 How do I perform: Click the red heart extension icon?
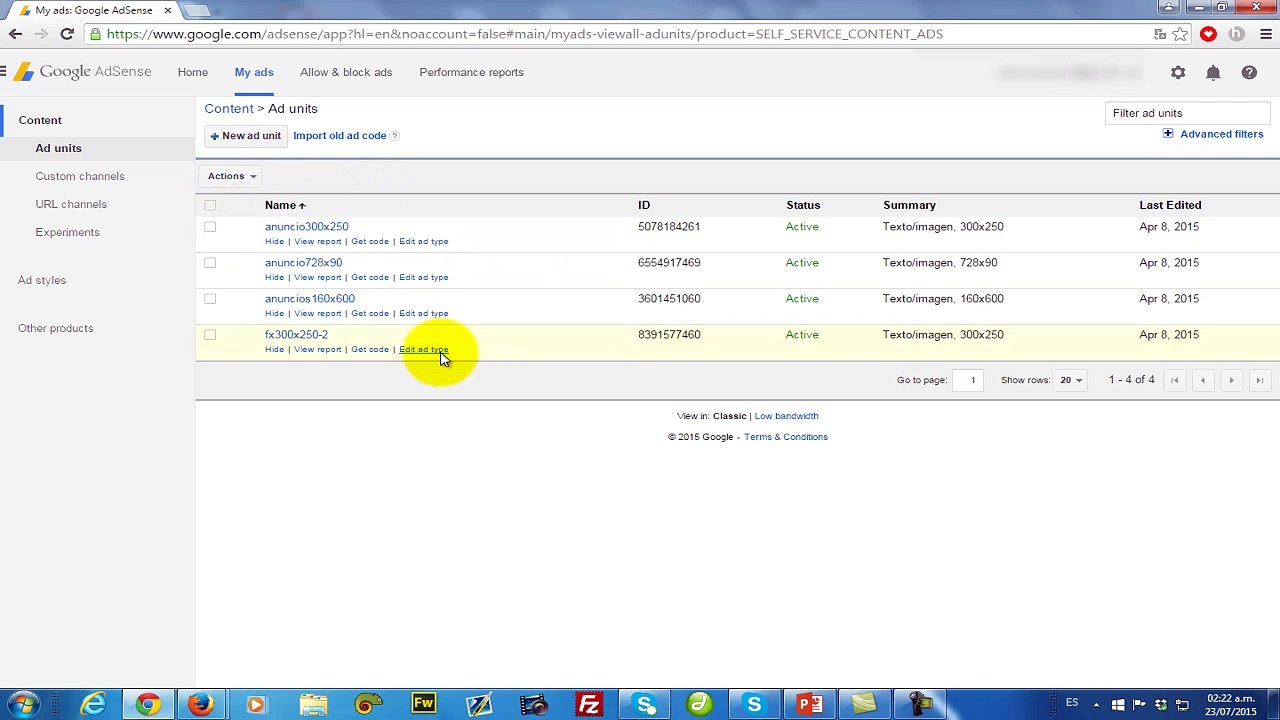coord(1208,34)
